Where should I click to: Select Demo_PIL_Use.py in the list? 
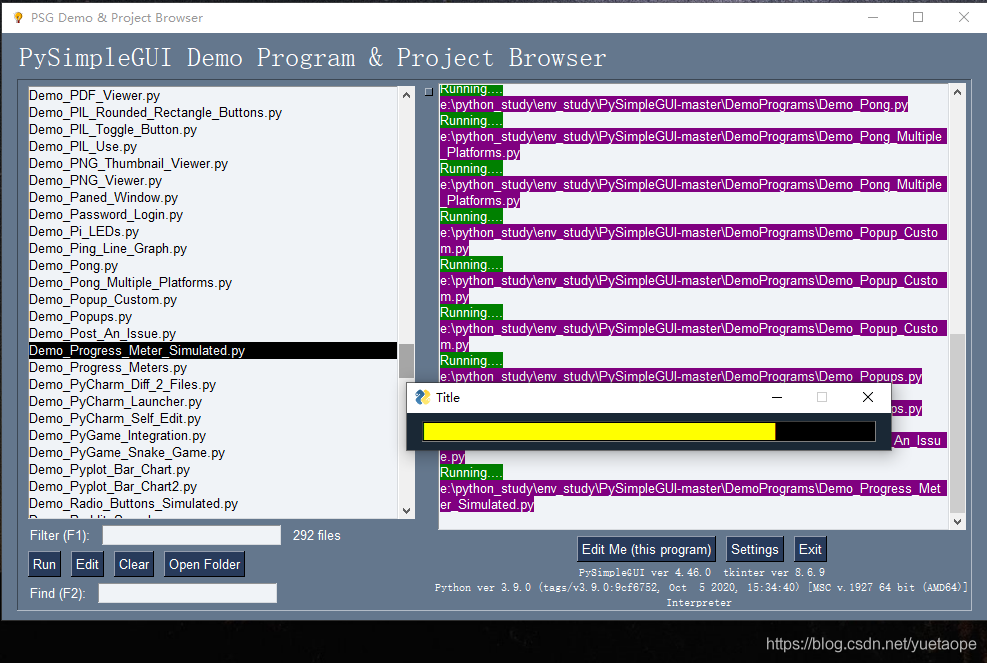point(213,147)
